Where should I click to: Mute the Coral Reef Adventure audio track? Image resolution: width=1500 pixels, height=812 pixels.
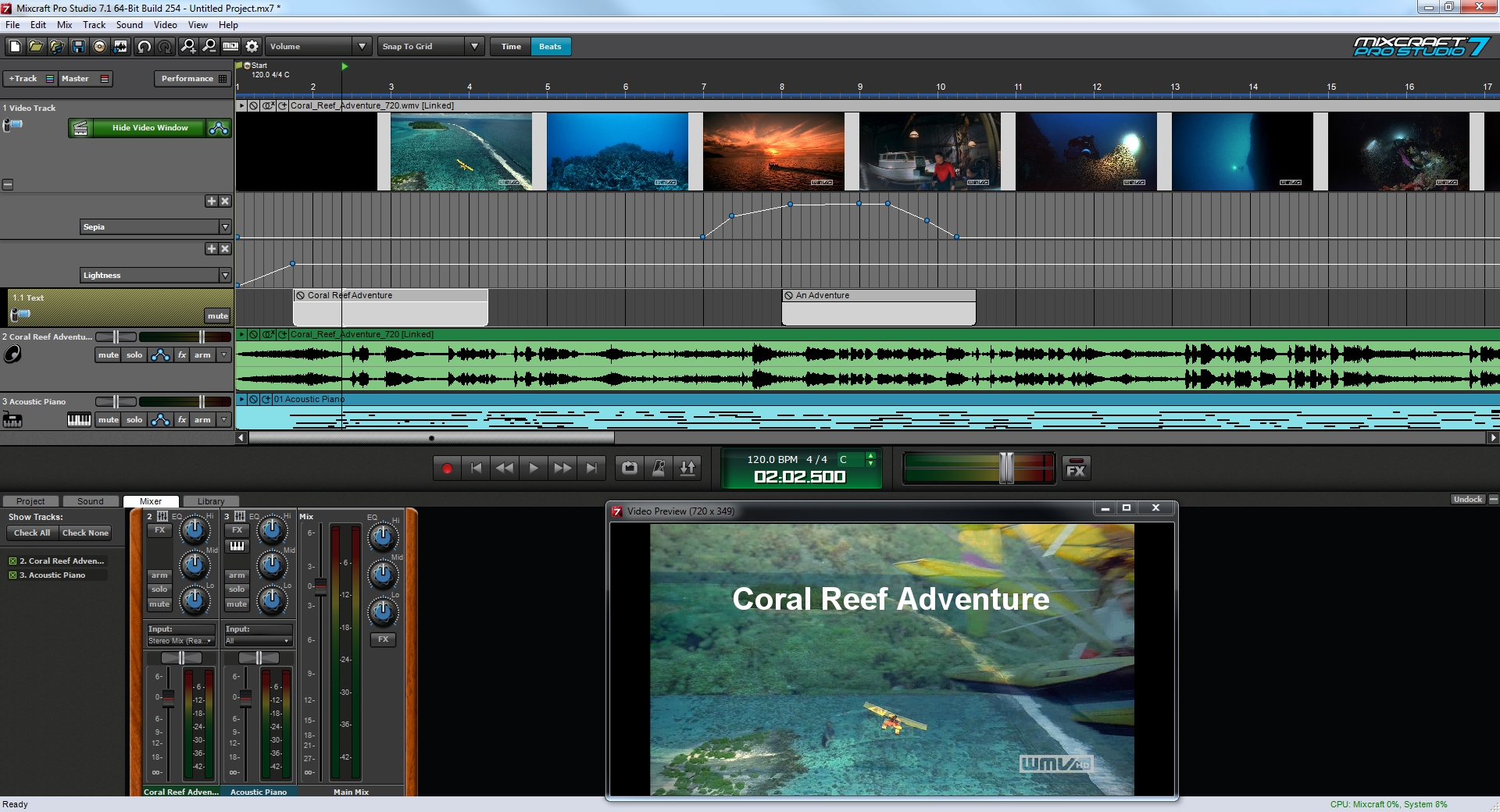click(x=108, y=355)
